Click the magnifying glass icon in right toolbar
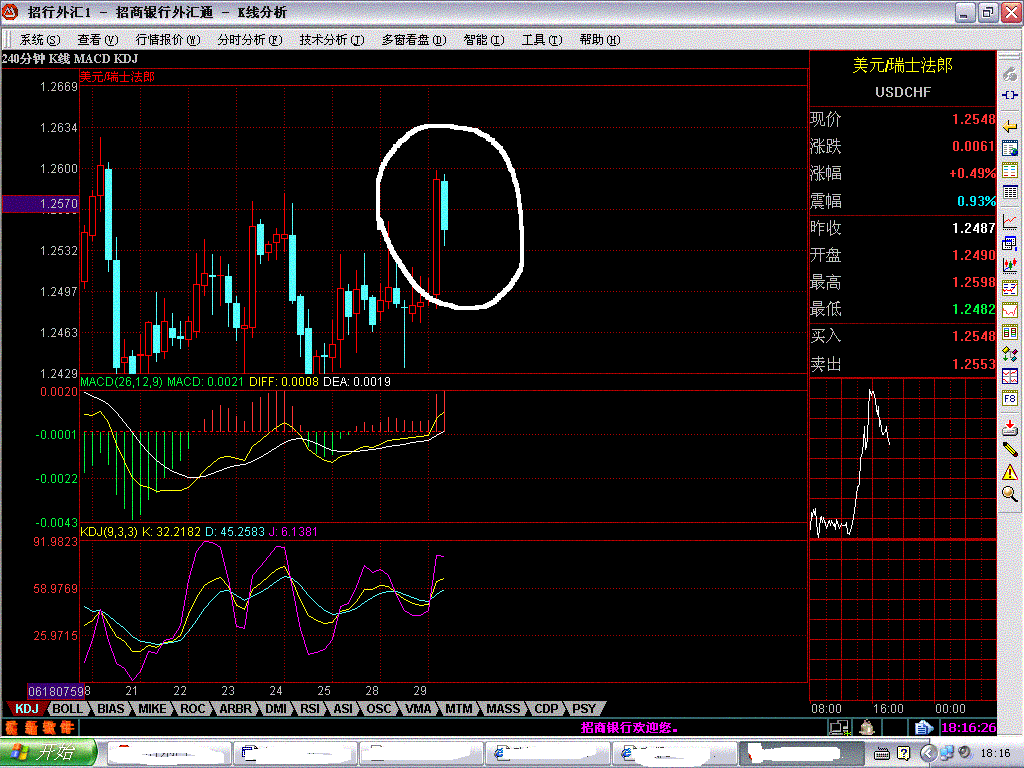This screenshot has width=1024, height=768. (x=1010, y=493)
